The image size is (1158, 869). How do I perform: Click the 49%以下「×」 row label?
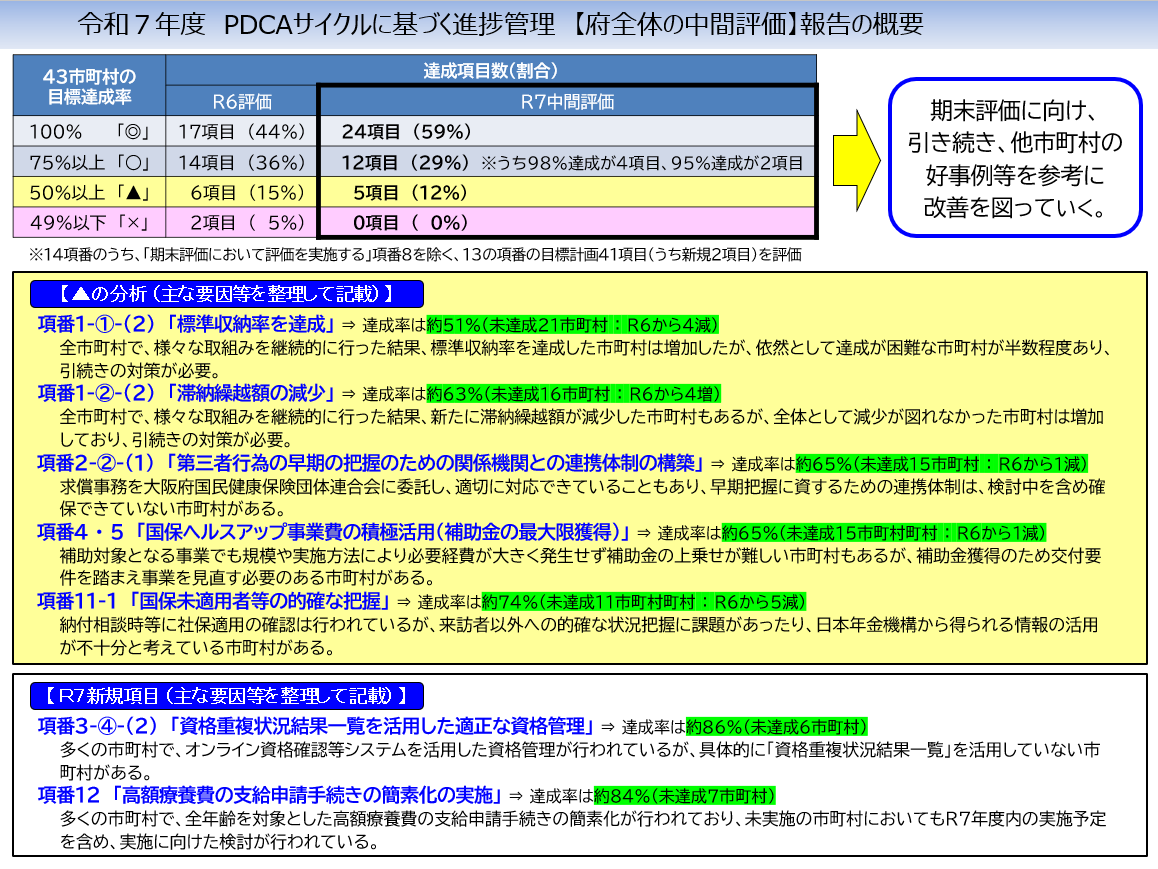point(89,222)
